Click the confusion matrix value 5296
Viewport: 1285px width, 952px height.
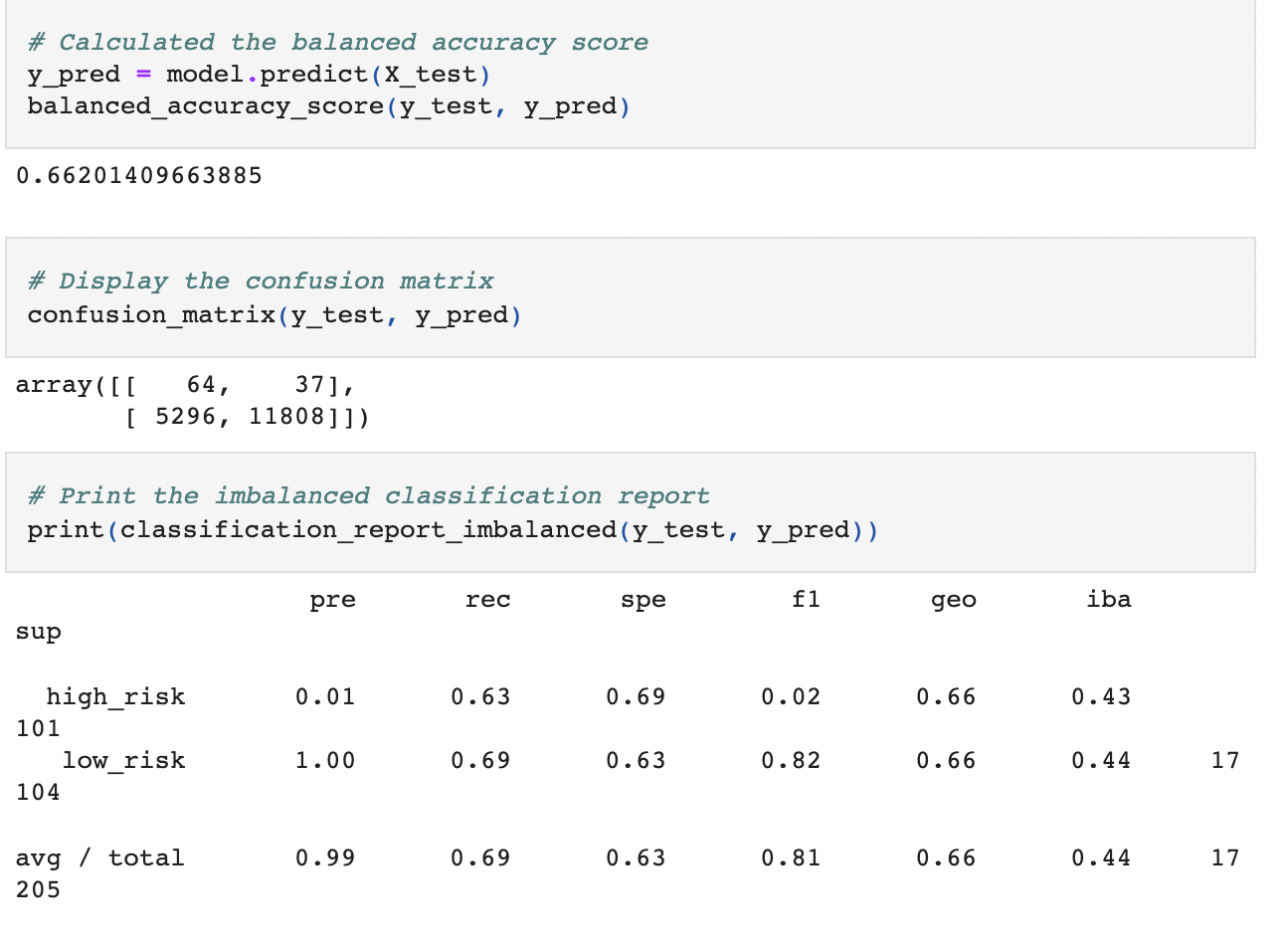(186, 417)
